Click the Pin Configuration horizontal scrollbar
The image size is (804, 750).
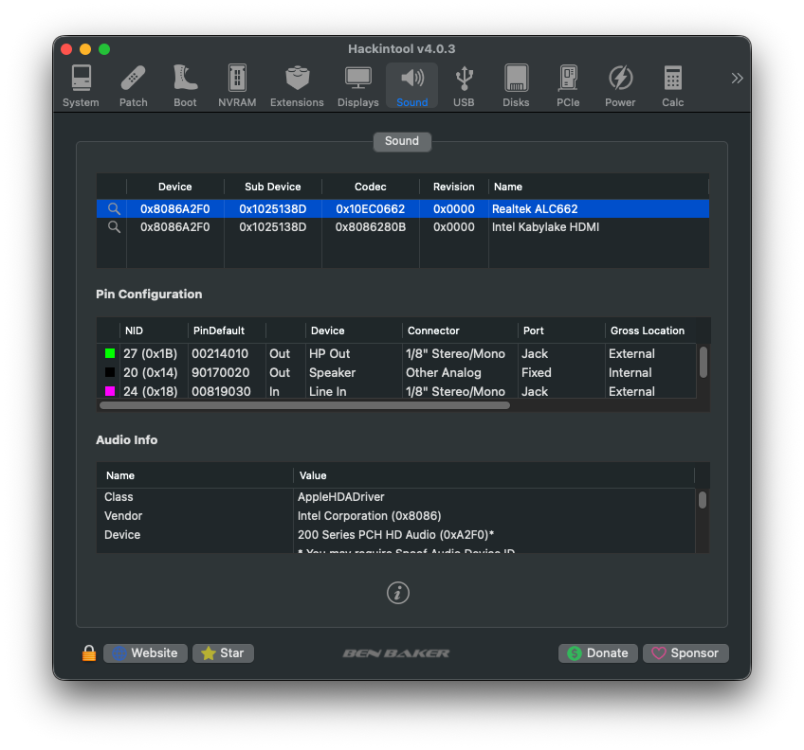305,406
